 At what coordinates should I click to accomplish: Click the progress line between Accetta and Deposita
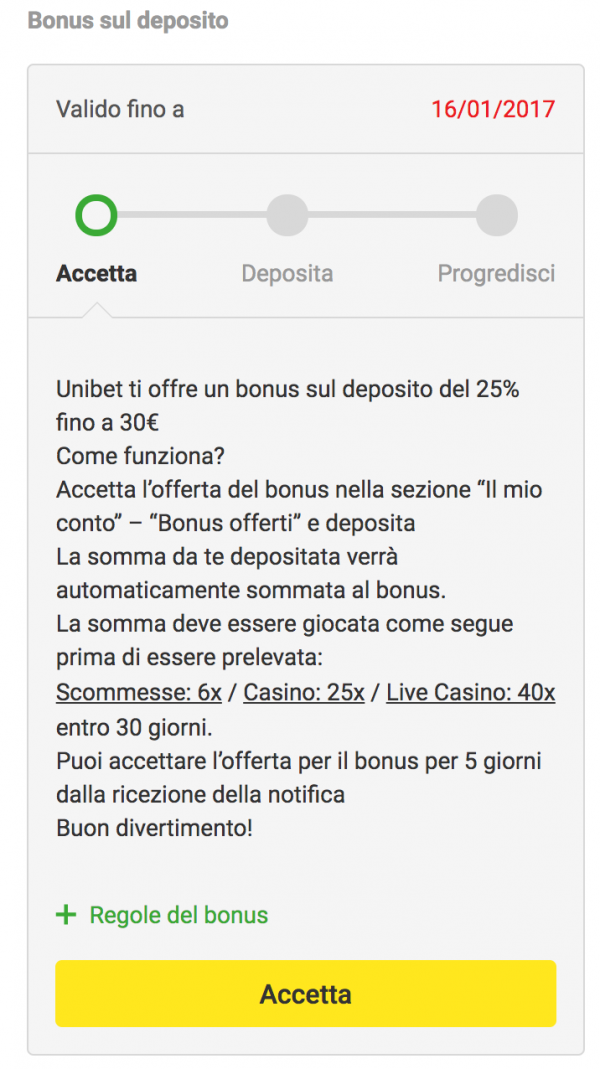tap(191, 215)
